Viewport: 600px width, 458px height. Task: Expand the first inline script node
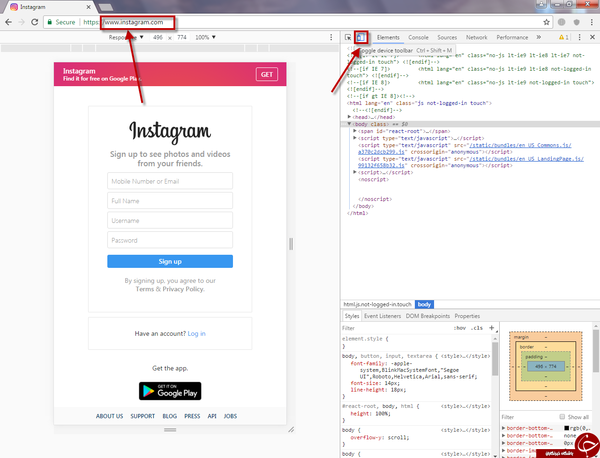[x=355, y=138]
